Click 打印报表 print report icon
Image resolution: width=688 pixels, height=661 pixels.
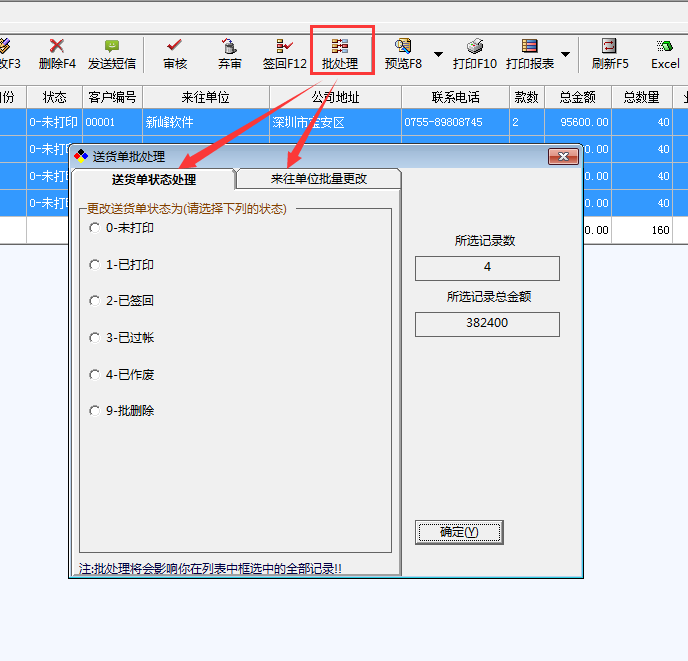(x=530, y=46)
